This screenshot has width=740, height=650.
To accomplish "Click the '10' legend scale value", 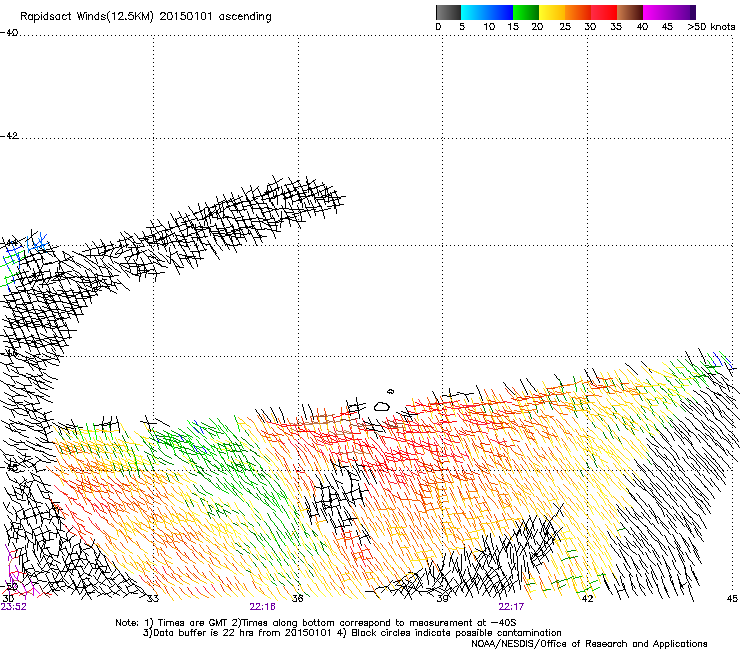I will [489, 27].
